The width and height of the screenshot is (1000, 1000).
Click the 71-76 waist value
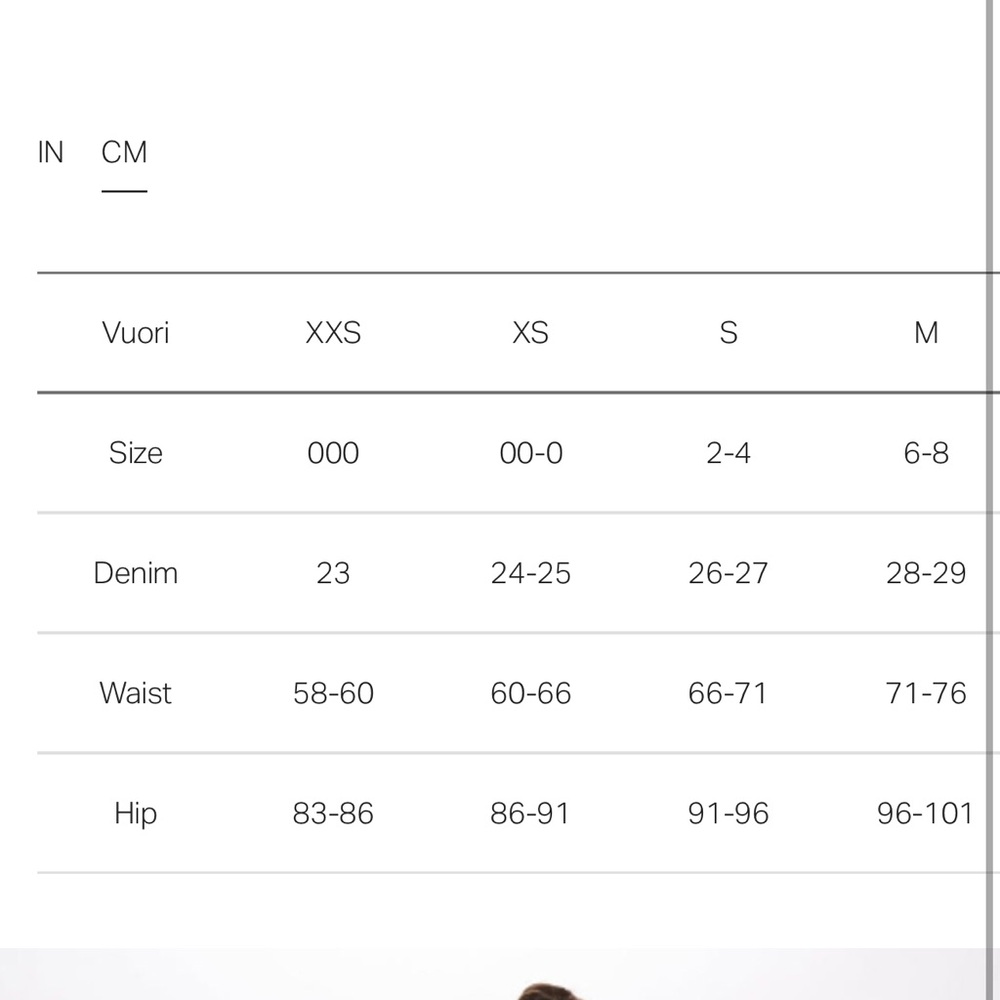(926, 693)
